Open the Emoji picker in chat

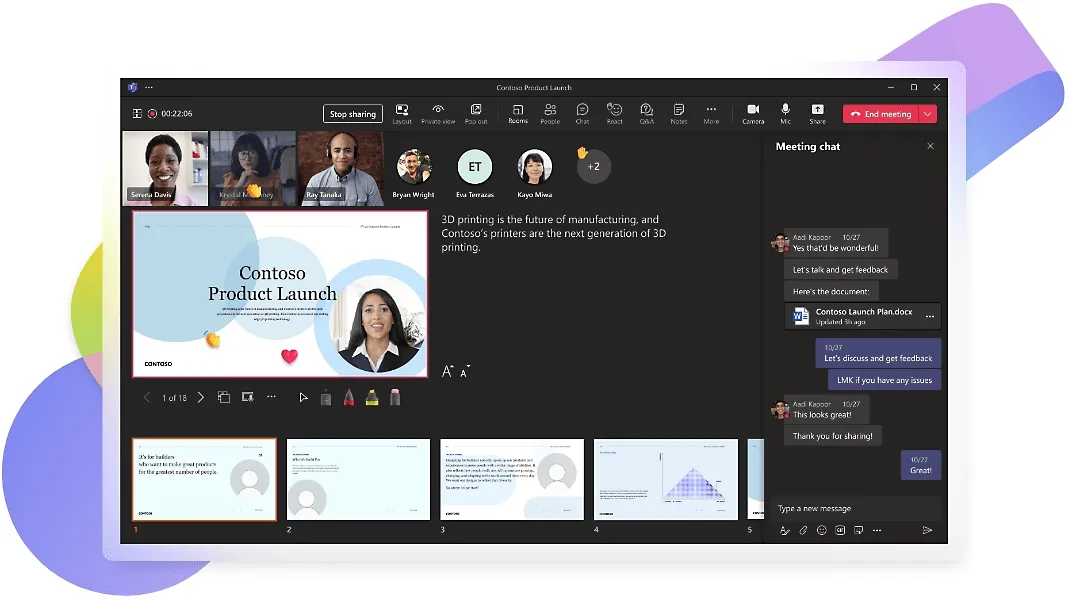[821, 531]
